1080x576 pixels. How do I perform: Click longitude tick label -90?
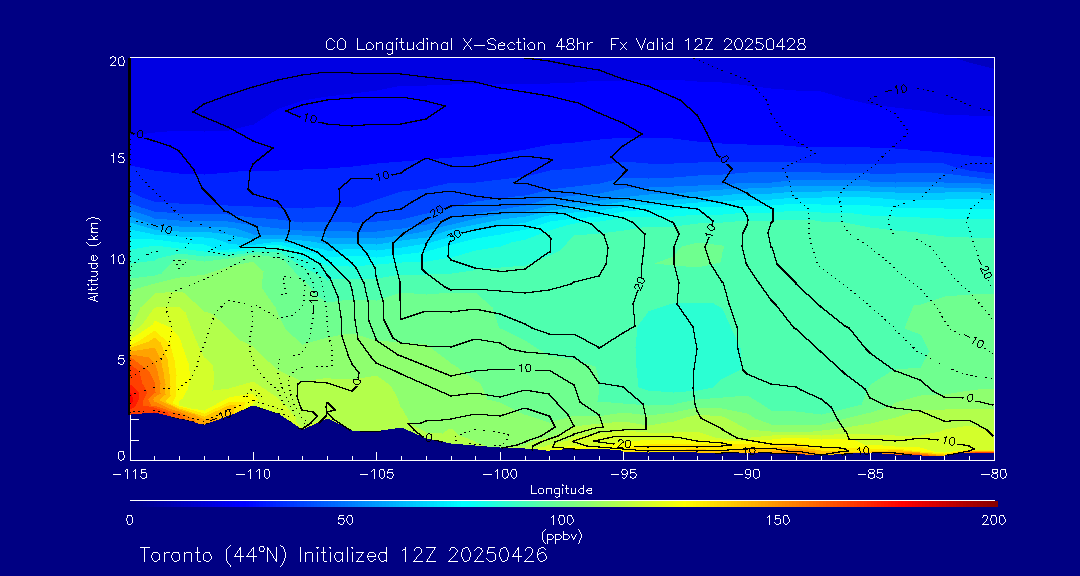747,474
